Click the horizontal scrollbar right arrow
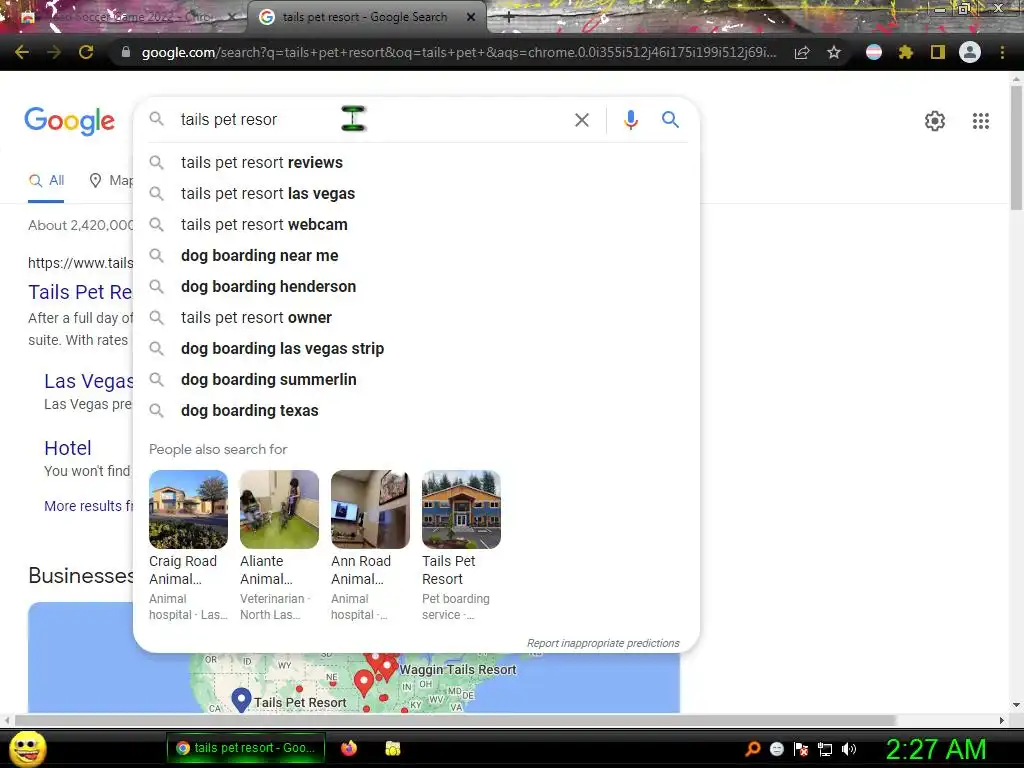Viewport: 1024px width, 768px height. pos(1002,720)
